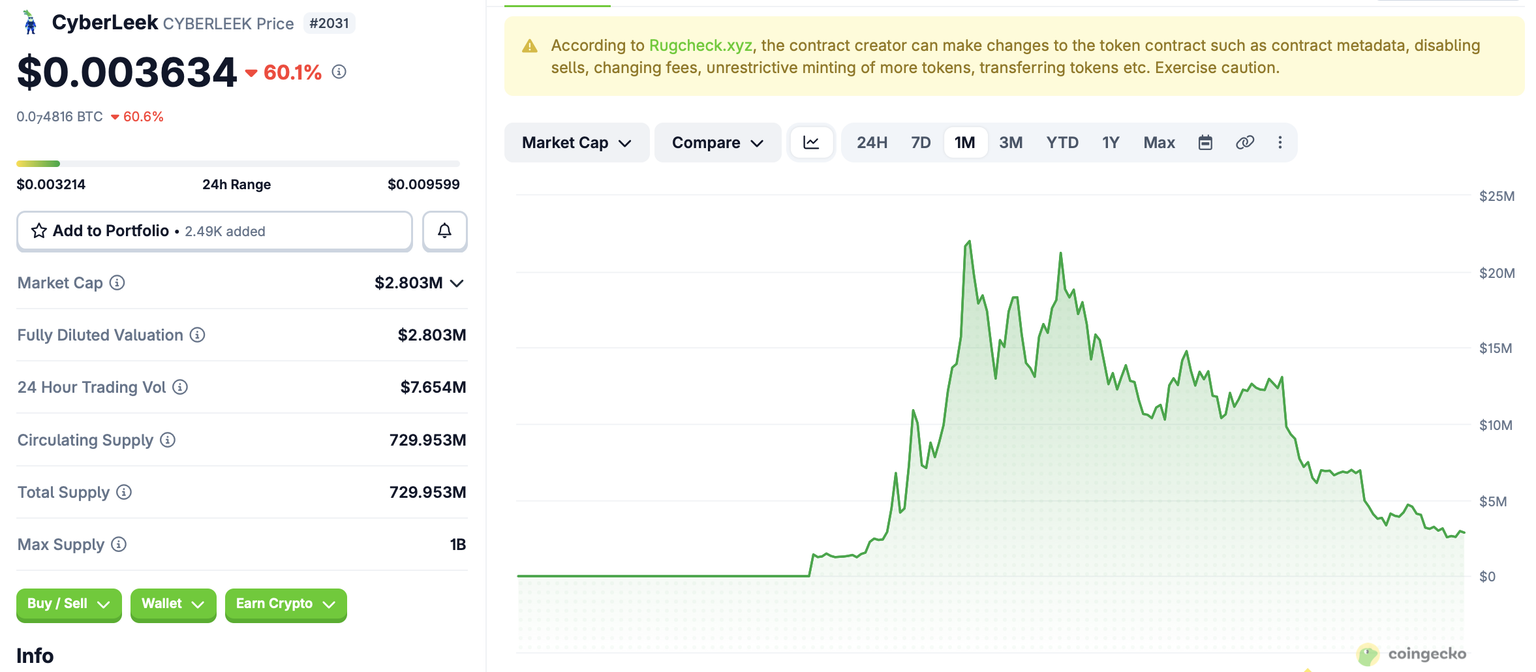Click the 24h Range progress bar

tap(238, 163)
